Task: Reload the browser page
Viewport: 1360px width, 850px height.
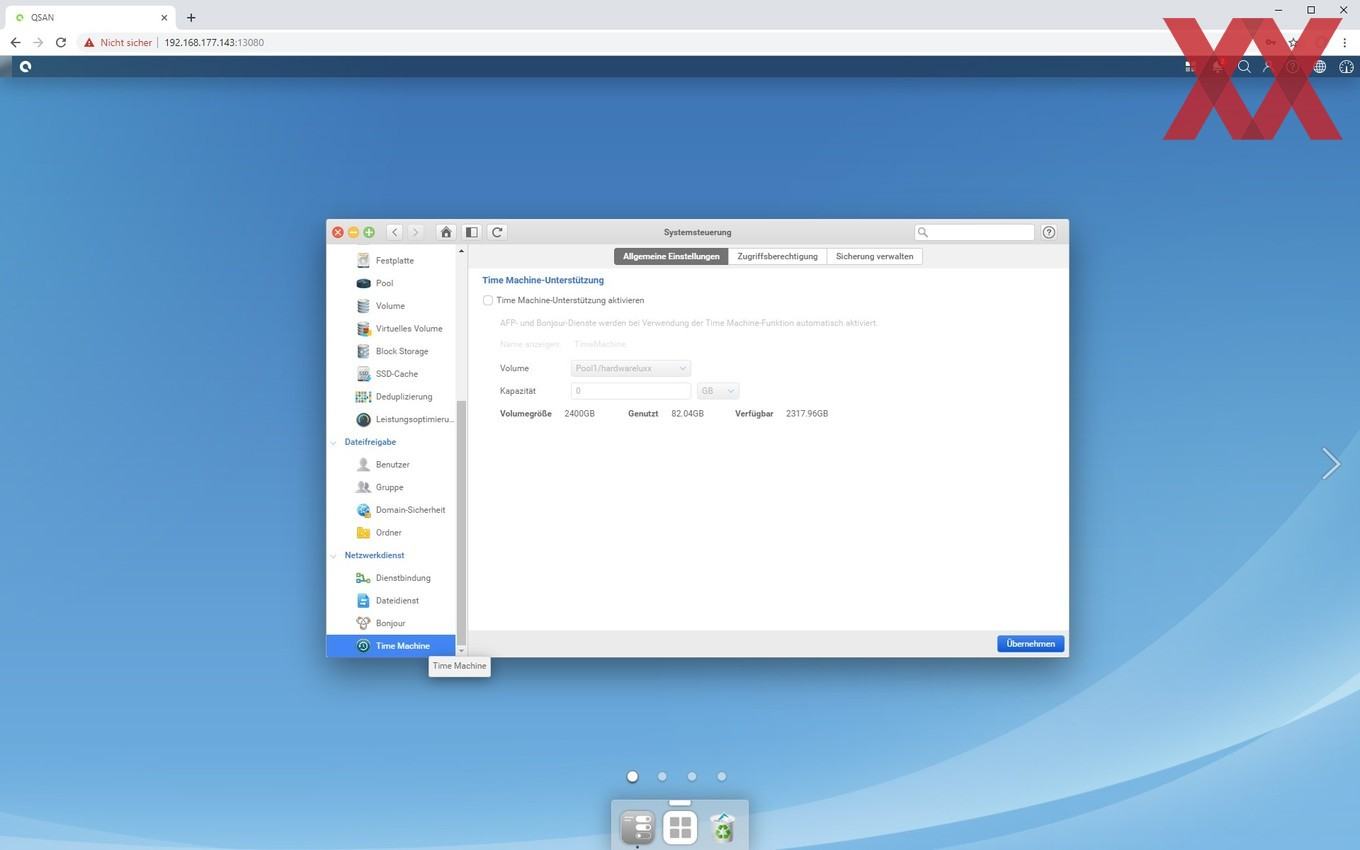Action: pos(61,43)
